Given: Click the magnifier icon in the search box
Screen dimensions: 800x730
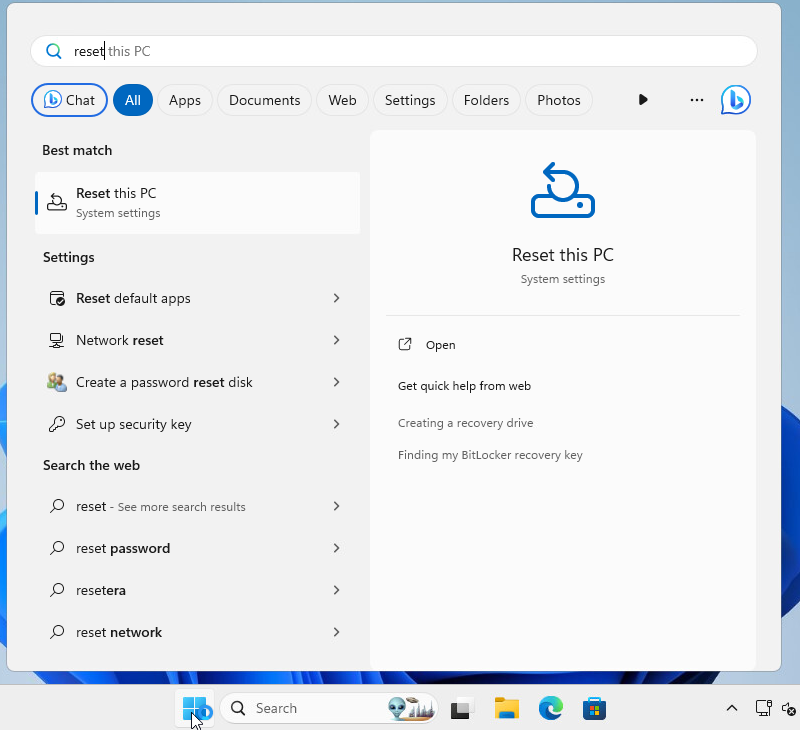Looking at the screenshot, I should click(54, 51).
